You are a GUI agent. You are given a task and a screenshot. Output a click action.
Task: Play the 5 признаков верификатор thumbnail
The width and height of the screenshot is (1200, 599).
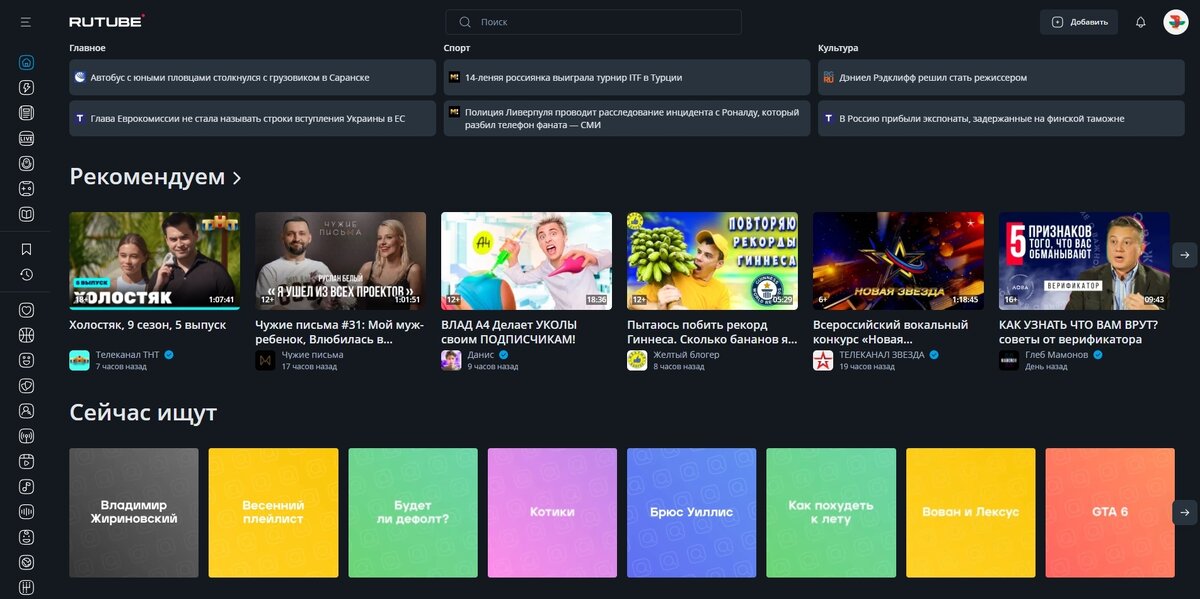[x=1084, y=260]
